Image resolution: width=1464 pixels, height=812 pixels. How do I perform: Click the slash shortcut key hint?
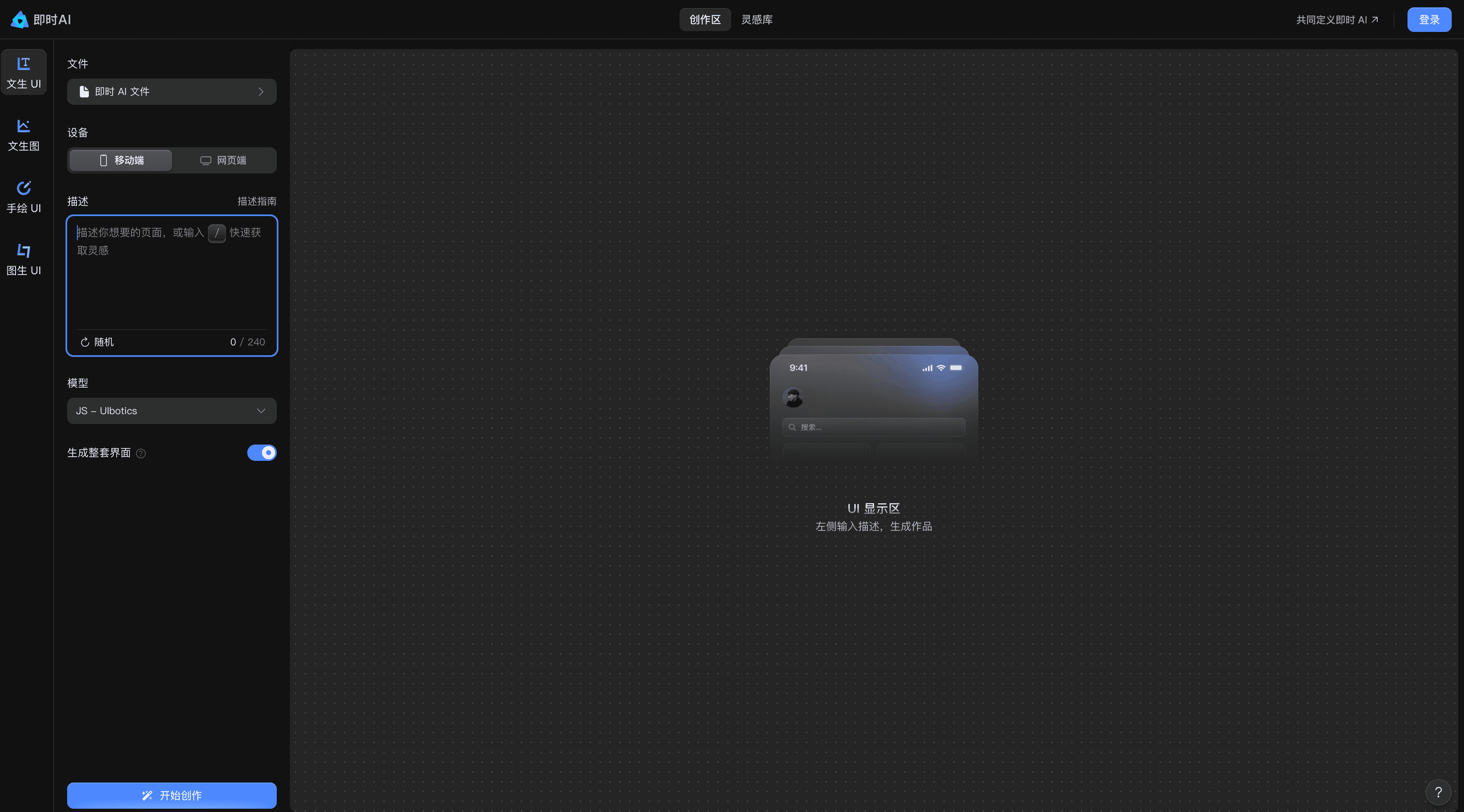pyautogui.click(x=217, y=233)
